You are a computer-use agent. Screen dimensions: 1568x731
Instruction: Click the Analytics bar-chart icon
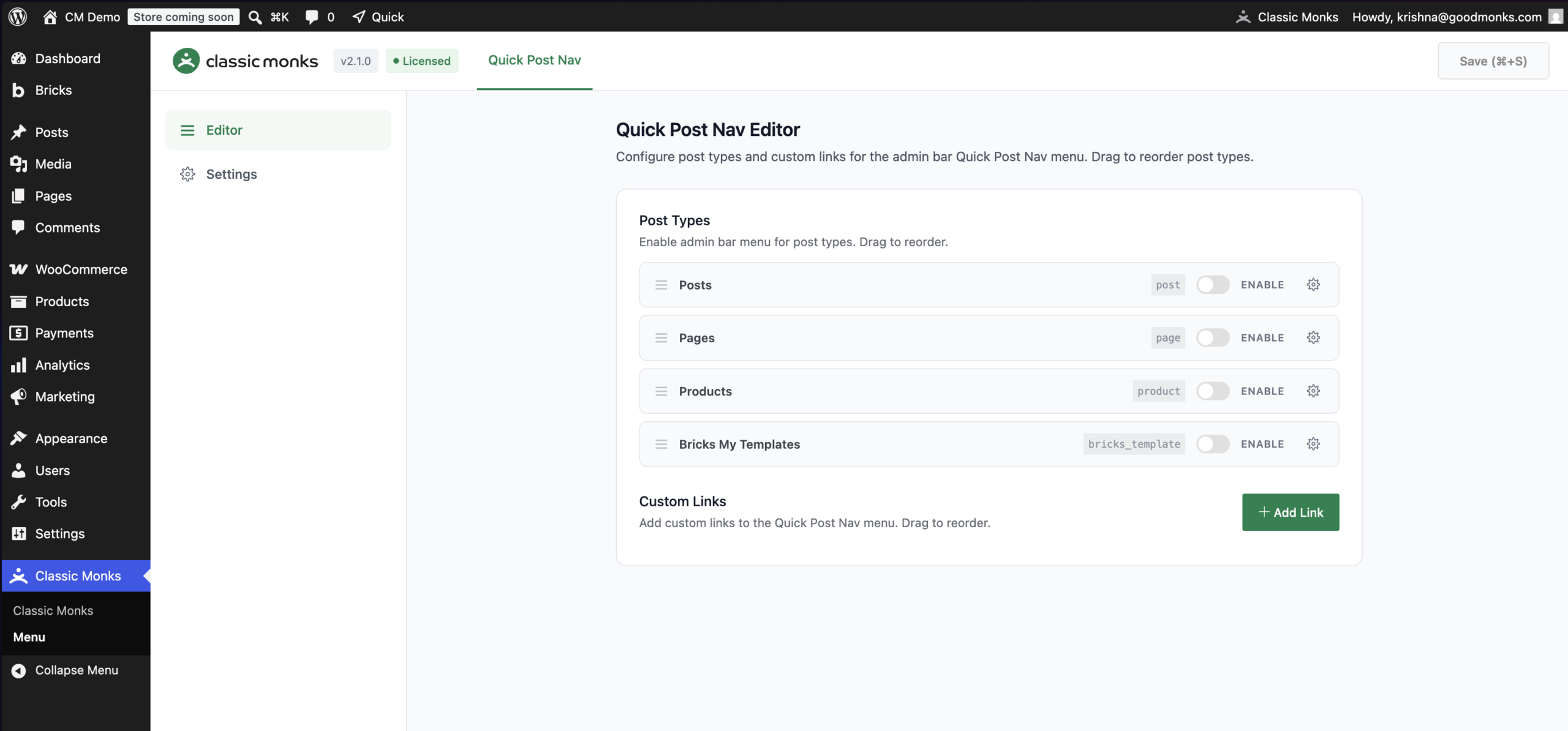coord(18,365)
